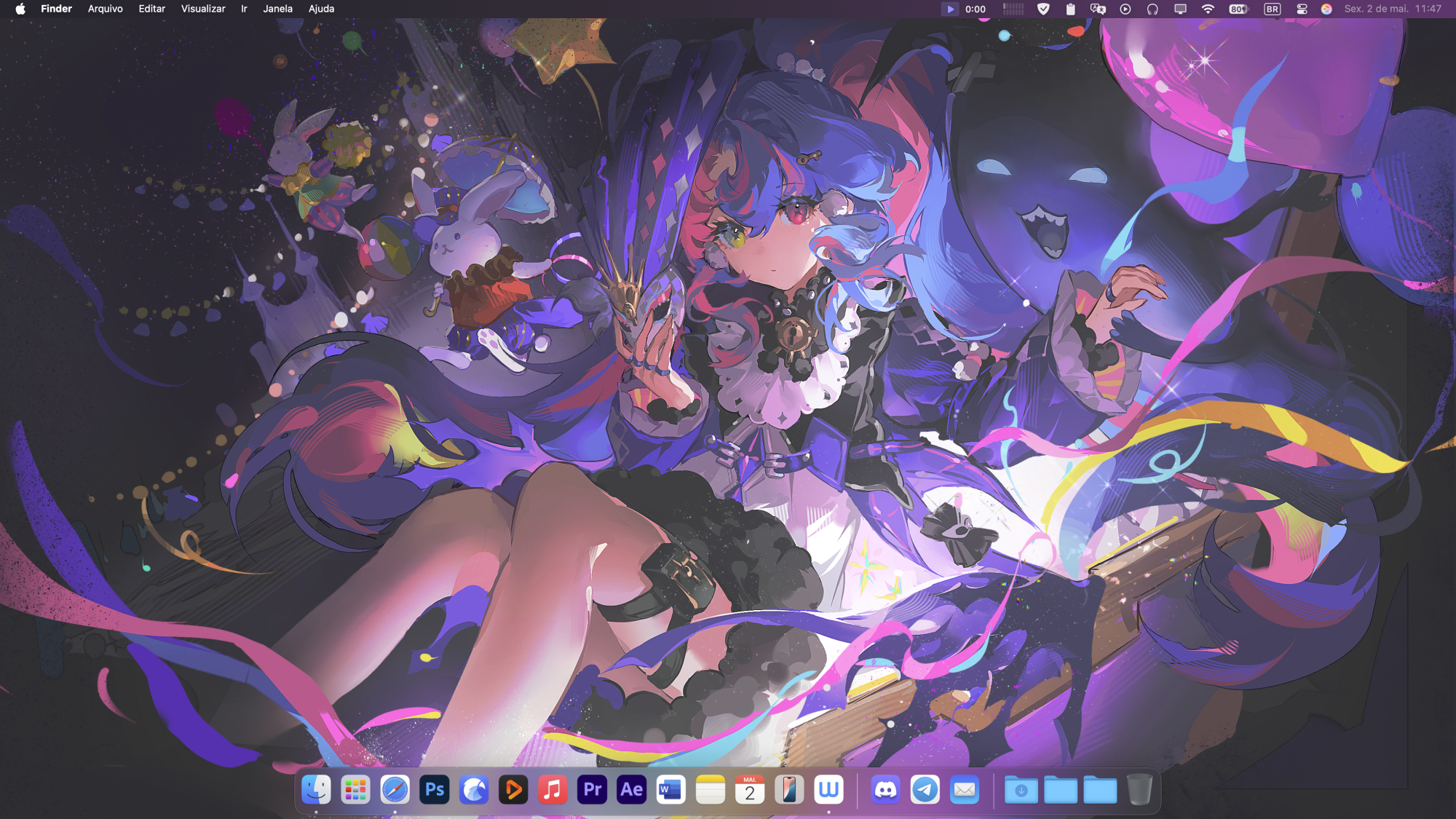Open Launchpad from the dock
This screenshot has height=819, width=1456.
coord(355,790)
